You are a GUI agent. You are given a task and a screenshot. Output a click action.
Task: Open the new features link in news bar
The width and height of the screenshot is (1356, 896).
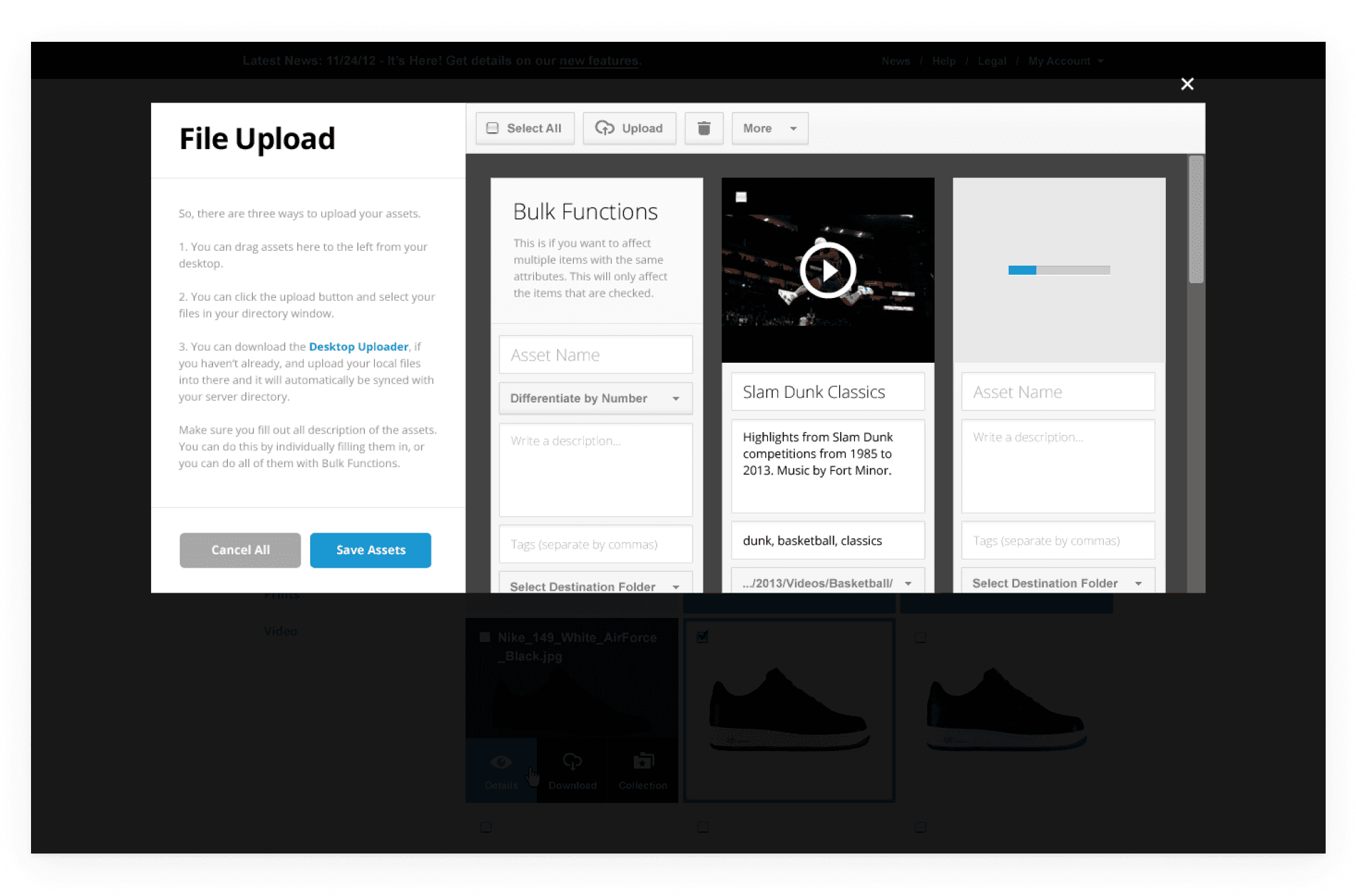coord(599,61)
